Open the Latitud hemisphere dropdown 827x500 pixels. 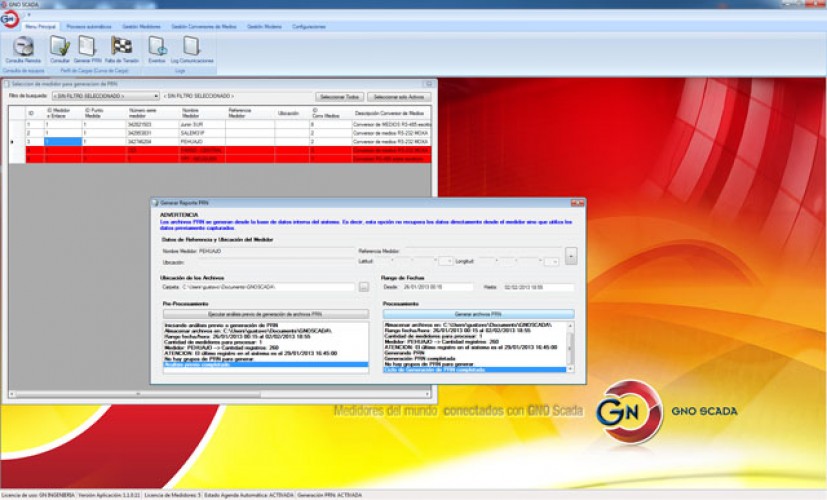coord(446,261)
